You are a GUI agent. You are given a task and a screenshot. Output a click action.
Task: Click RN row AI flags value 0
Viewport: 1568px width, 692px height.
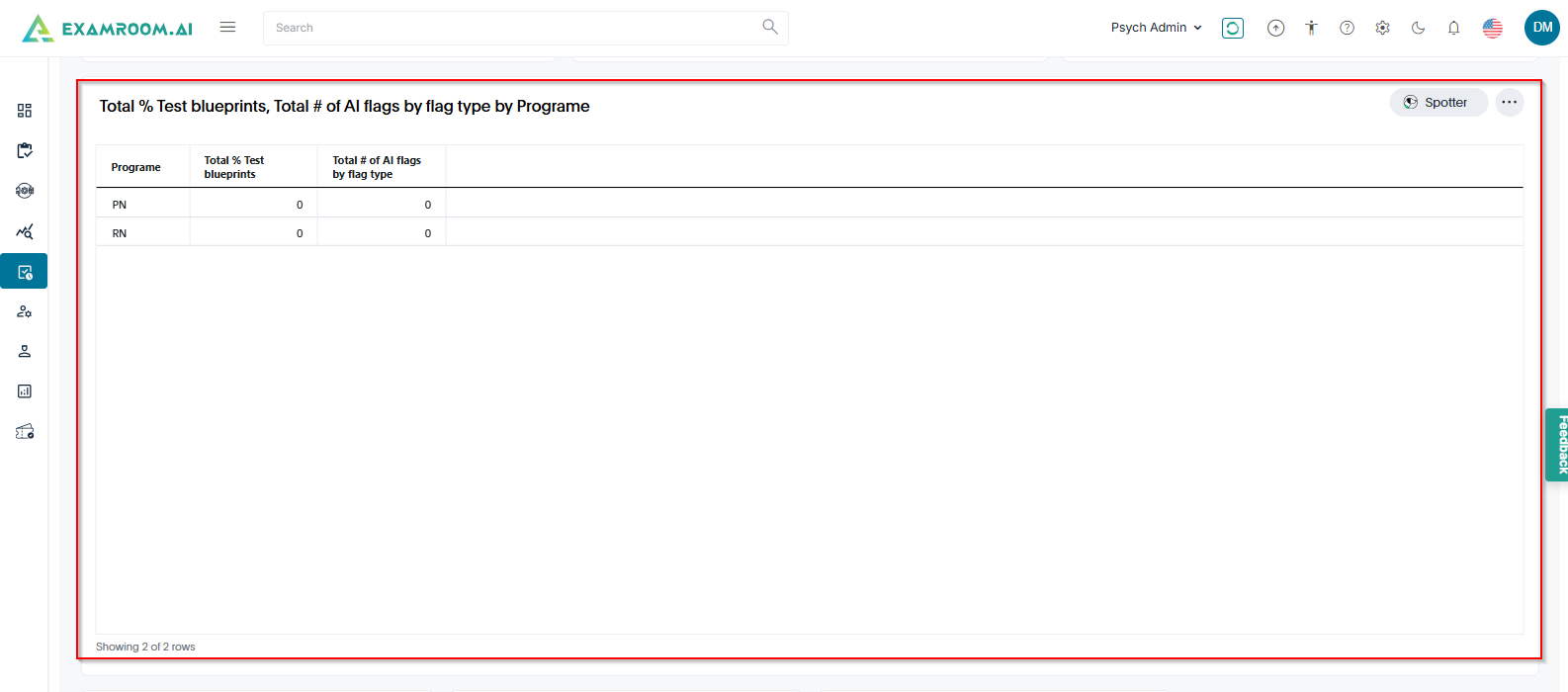pos(428,233)
